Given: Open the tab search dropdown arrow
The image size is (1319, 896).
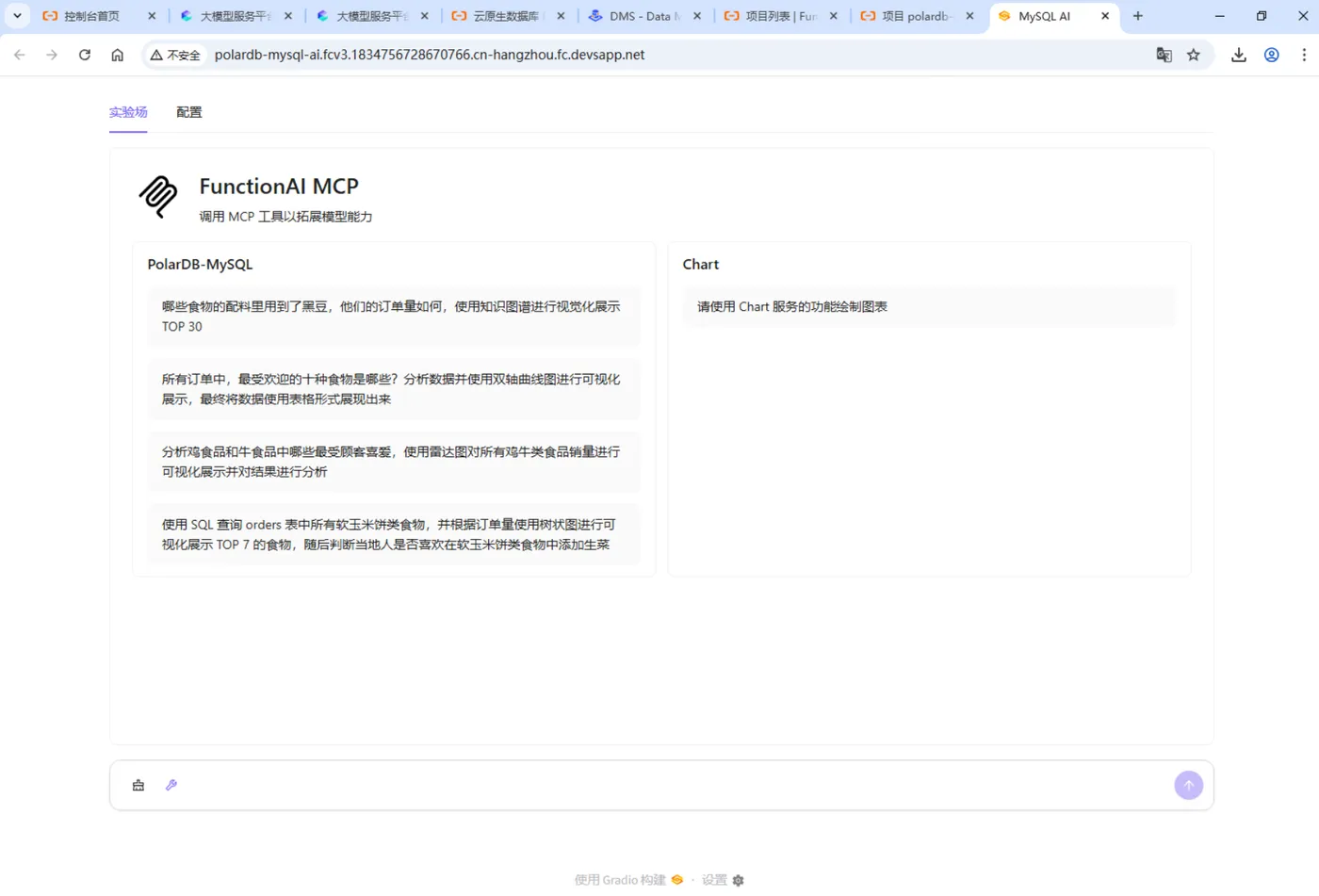Looking at the screenshot, I should (x=17, y=16).
